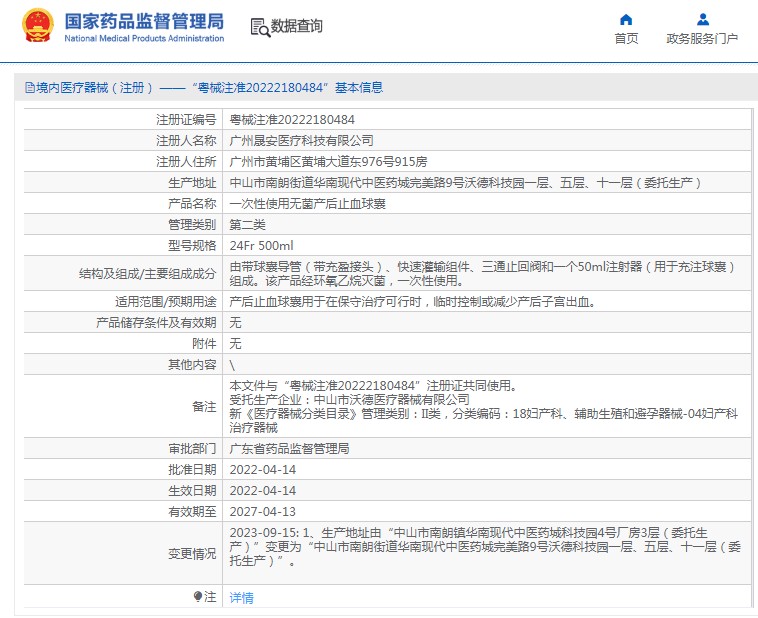Viewport: 758px width, 618px height.
Task: Click the document icon before 境内医疗器械
Action: [x=29, y=88]
